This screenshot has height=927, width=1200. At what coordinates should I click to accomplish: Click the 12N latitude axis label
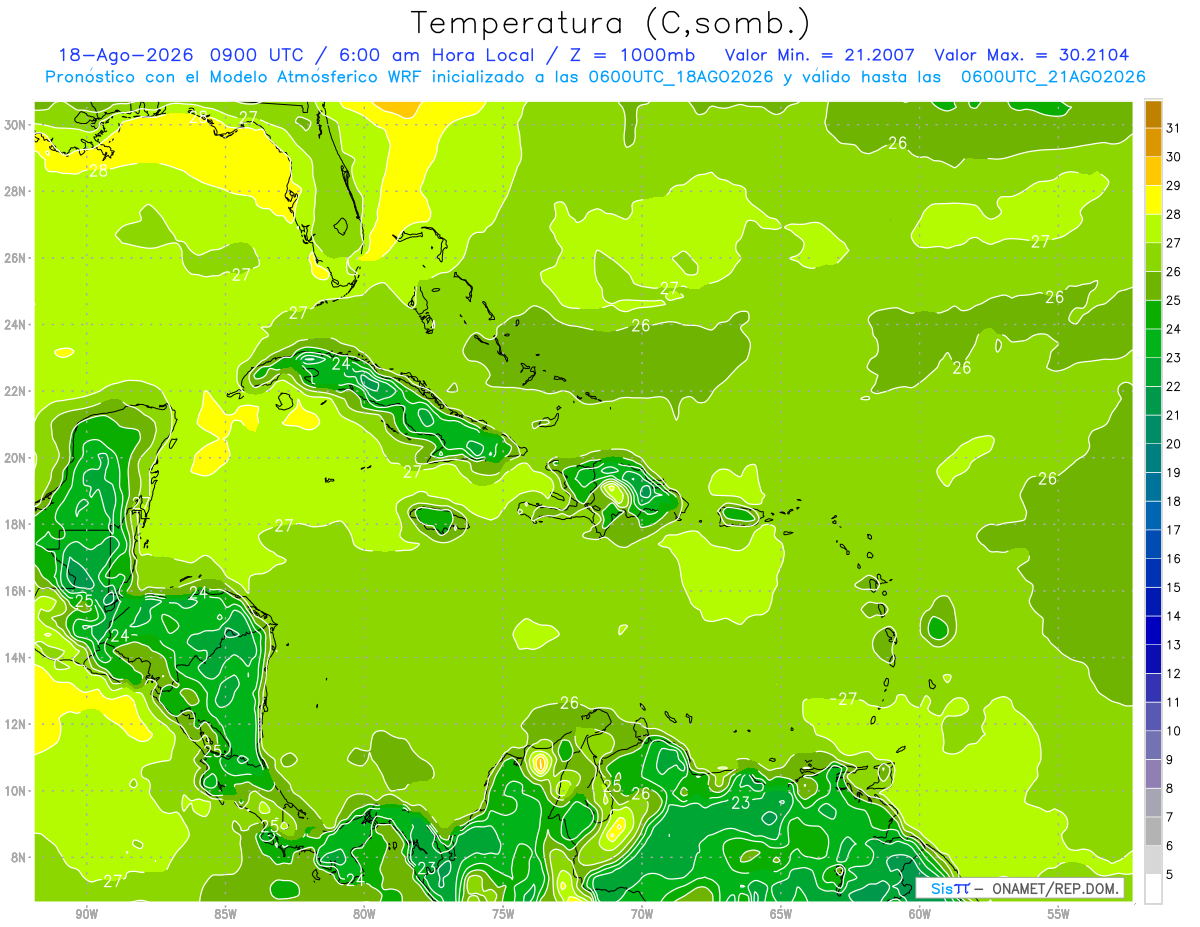15,724
